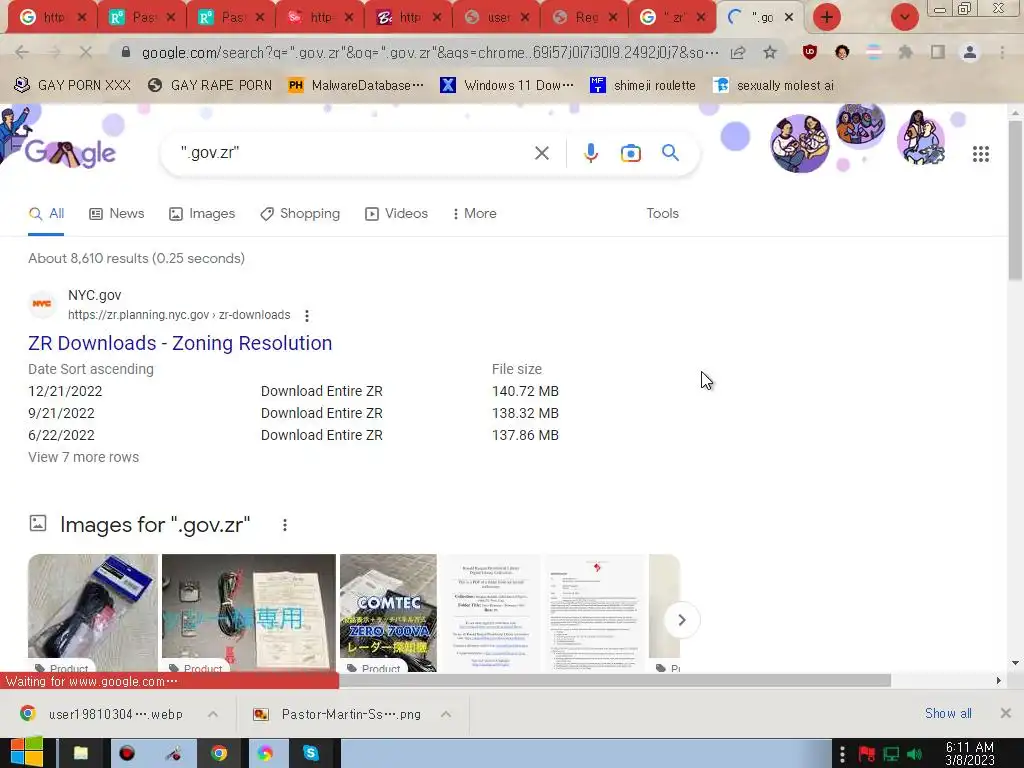Viewport: 1024px width, 768px height.
Task: Click the vertical page scrollbar thumb
Action: pyautogui.click(x=1016, y=200)
